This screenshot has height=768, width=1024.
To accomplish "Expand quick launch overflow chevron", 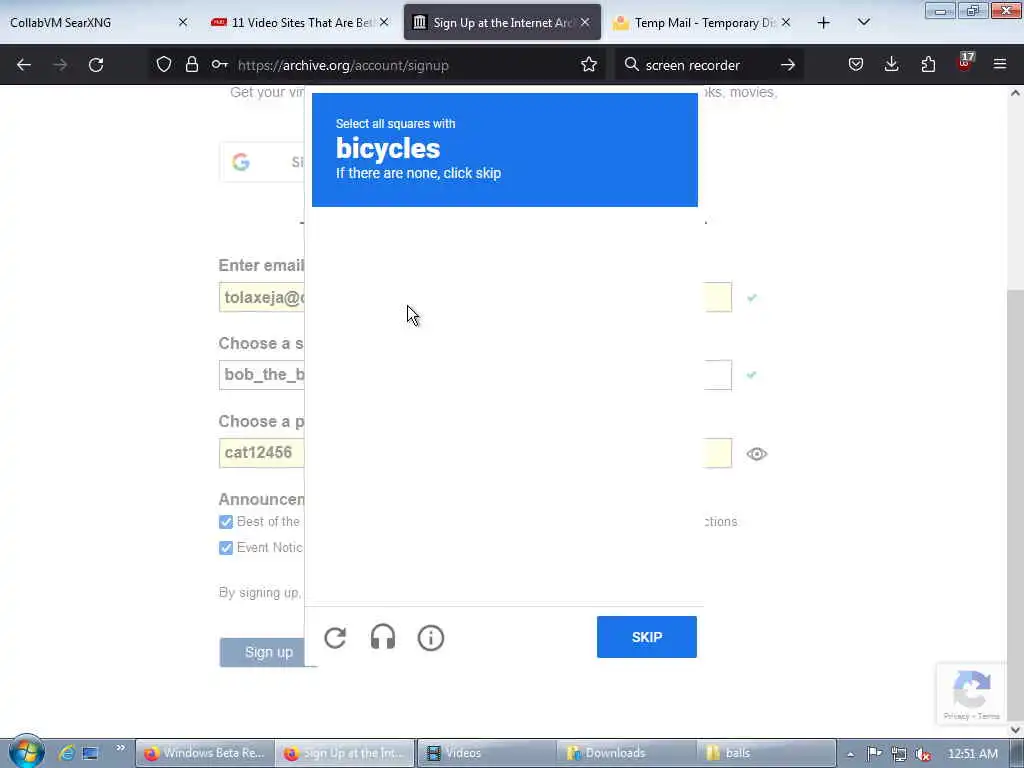I will (120, 748).
